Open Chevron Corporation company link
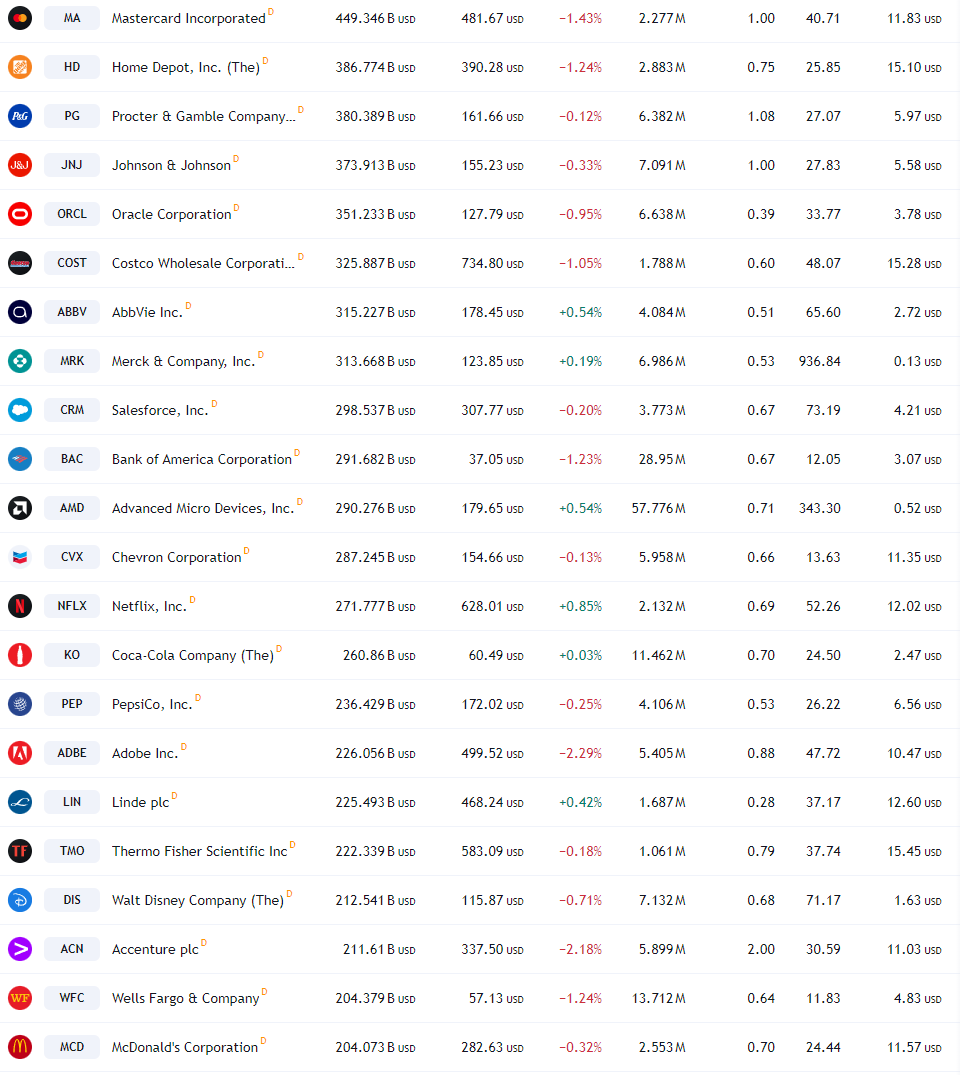Viewport: 960px width, 1075px height. [x=177, y=557]
